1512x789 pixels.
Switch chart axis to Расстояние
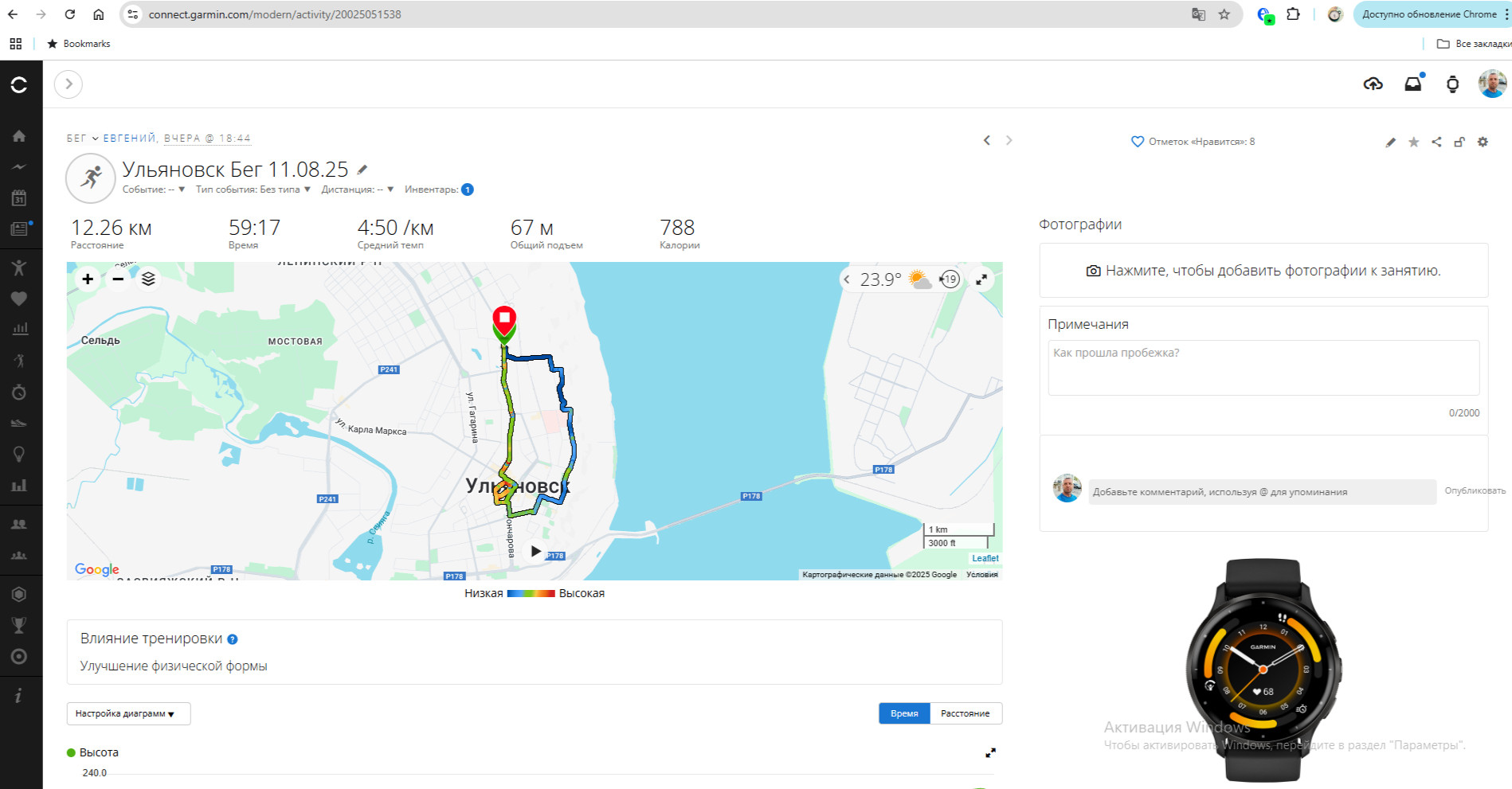(966, 713)
